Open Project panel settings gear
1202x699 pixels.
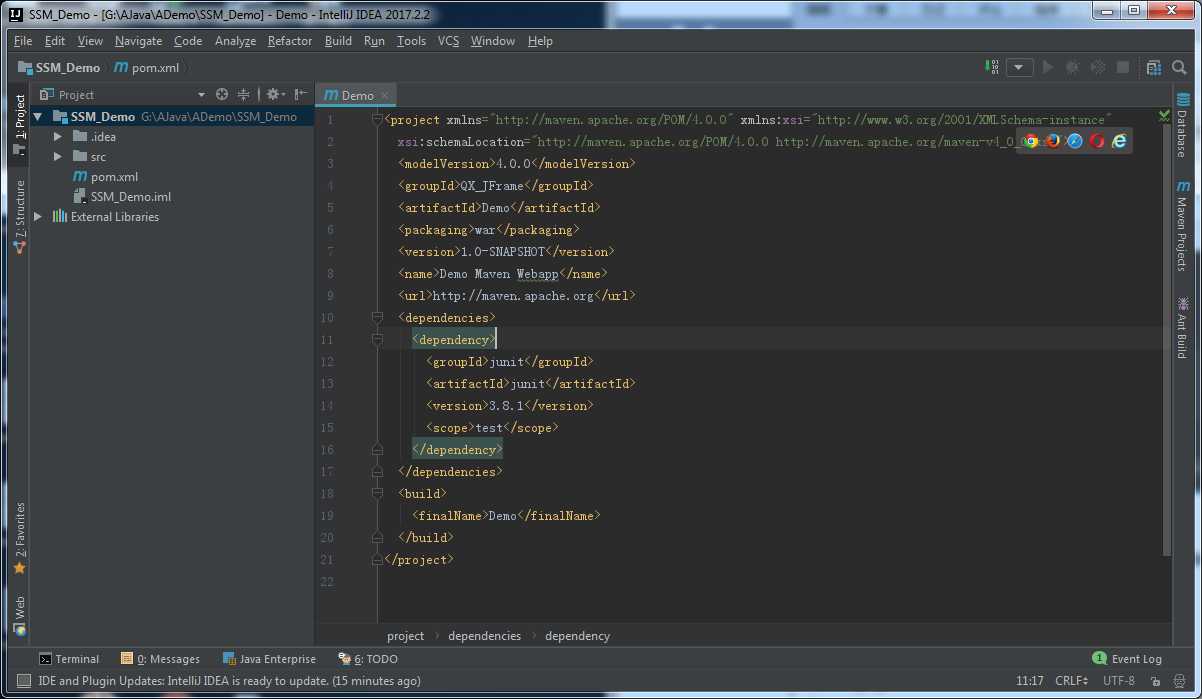273,94
